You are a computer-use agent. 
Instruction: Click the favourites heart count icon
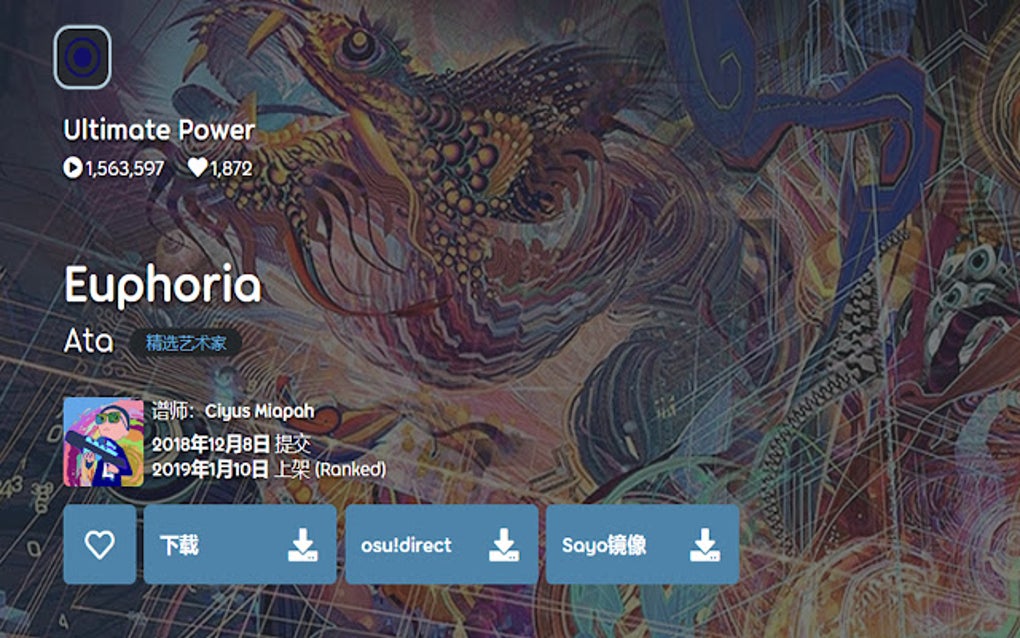click(x=197, y=167)
